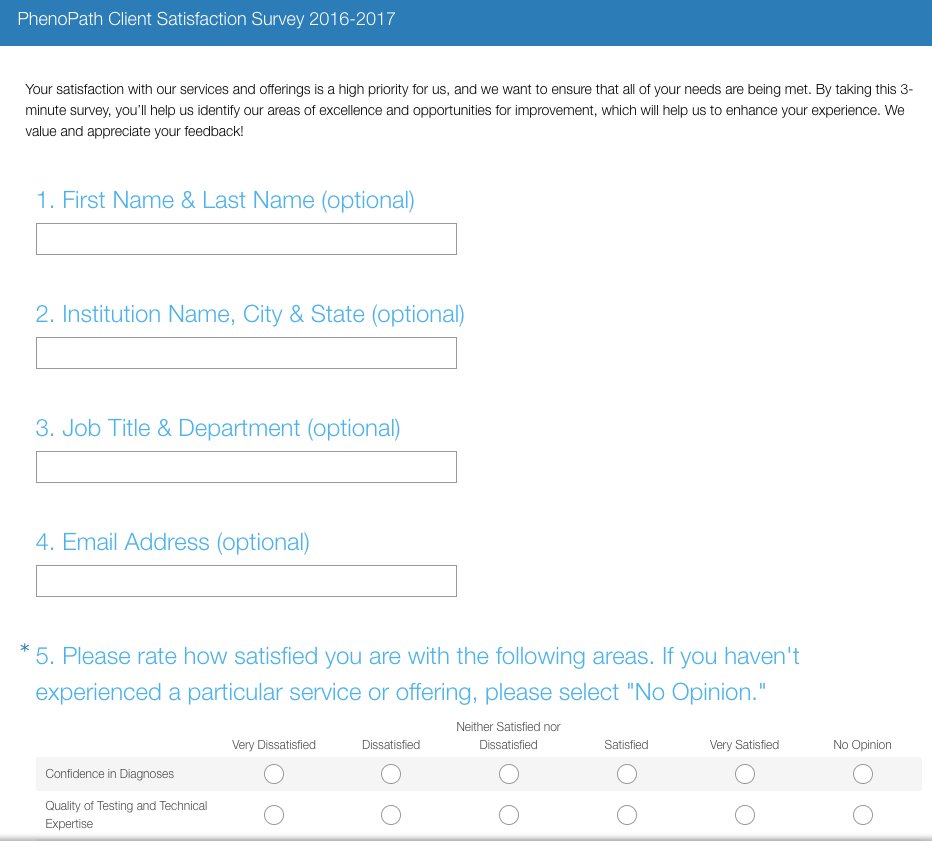Viewport: 932px width, 841px height.
Task: Click the survey introduction paragraph
Action: [x=468, y=111]
